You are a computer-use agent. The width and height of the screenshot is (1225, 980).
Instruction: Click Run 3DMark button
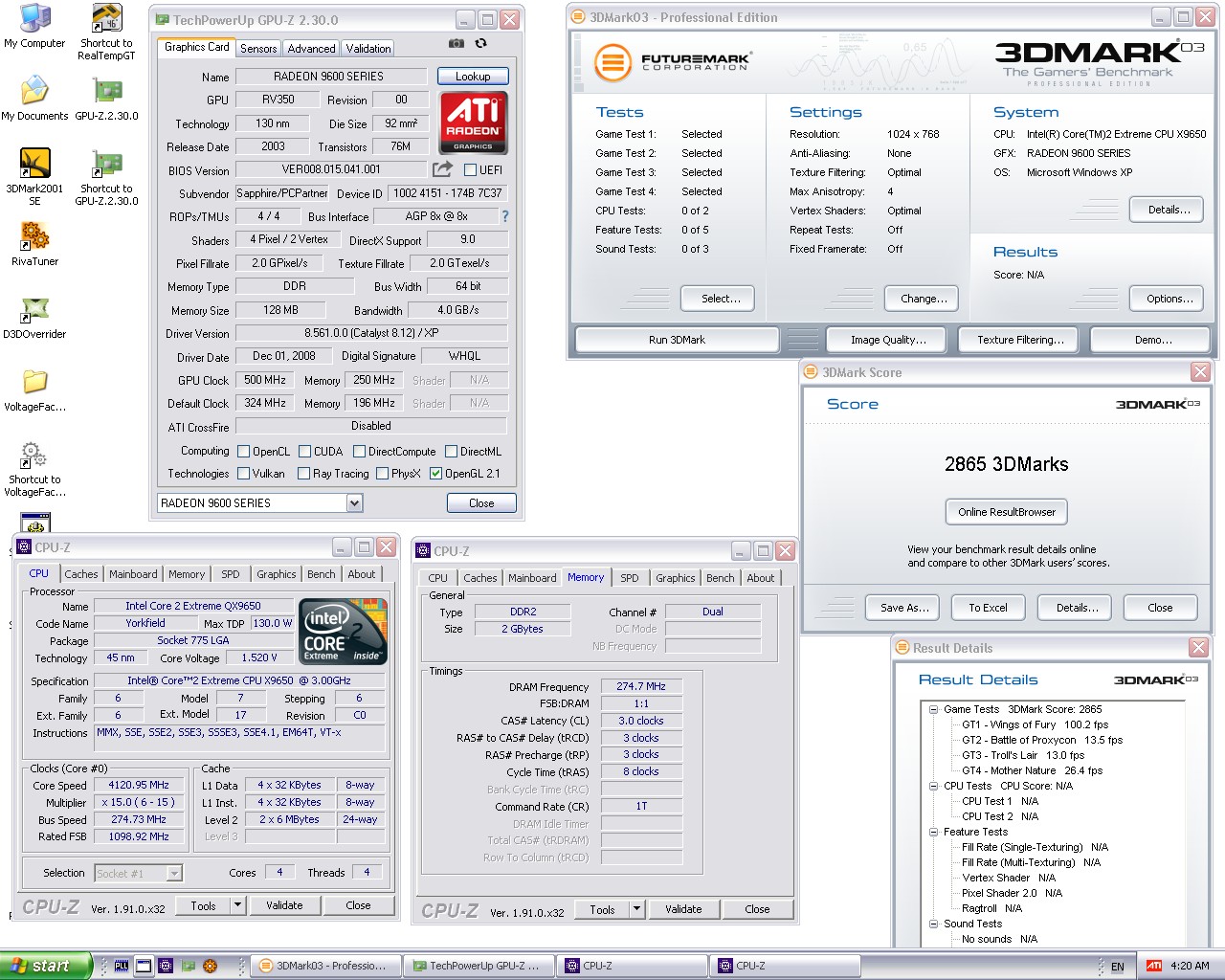(x=677, y=340)
